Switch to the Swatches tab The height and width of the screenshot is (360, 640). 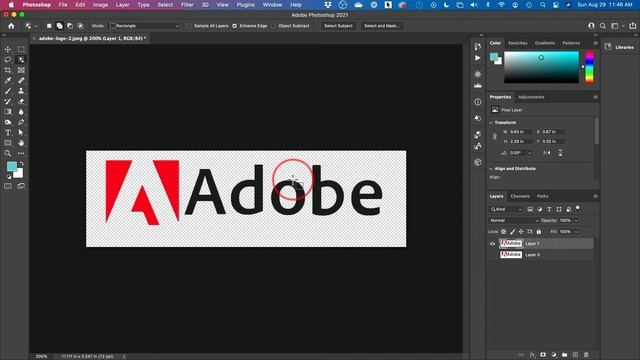click(x=518, y=43)
